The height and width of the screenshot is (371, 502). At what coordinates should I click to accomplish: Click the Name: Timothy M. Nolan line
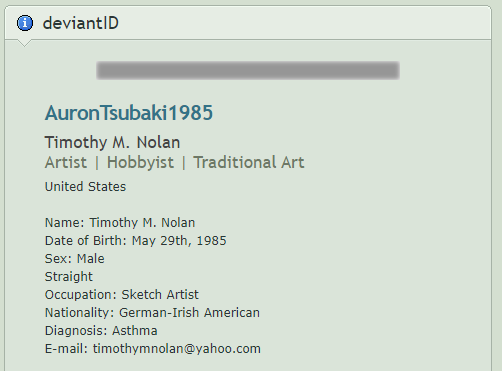120,223
